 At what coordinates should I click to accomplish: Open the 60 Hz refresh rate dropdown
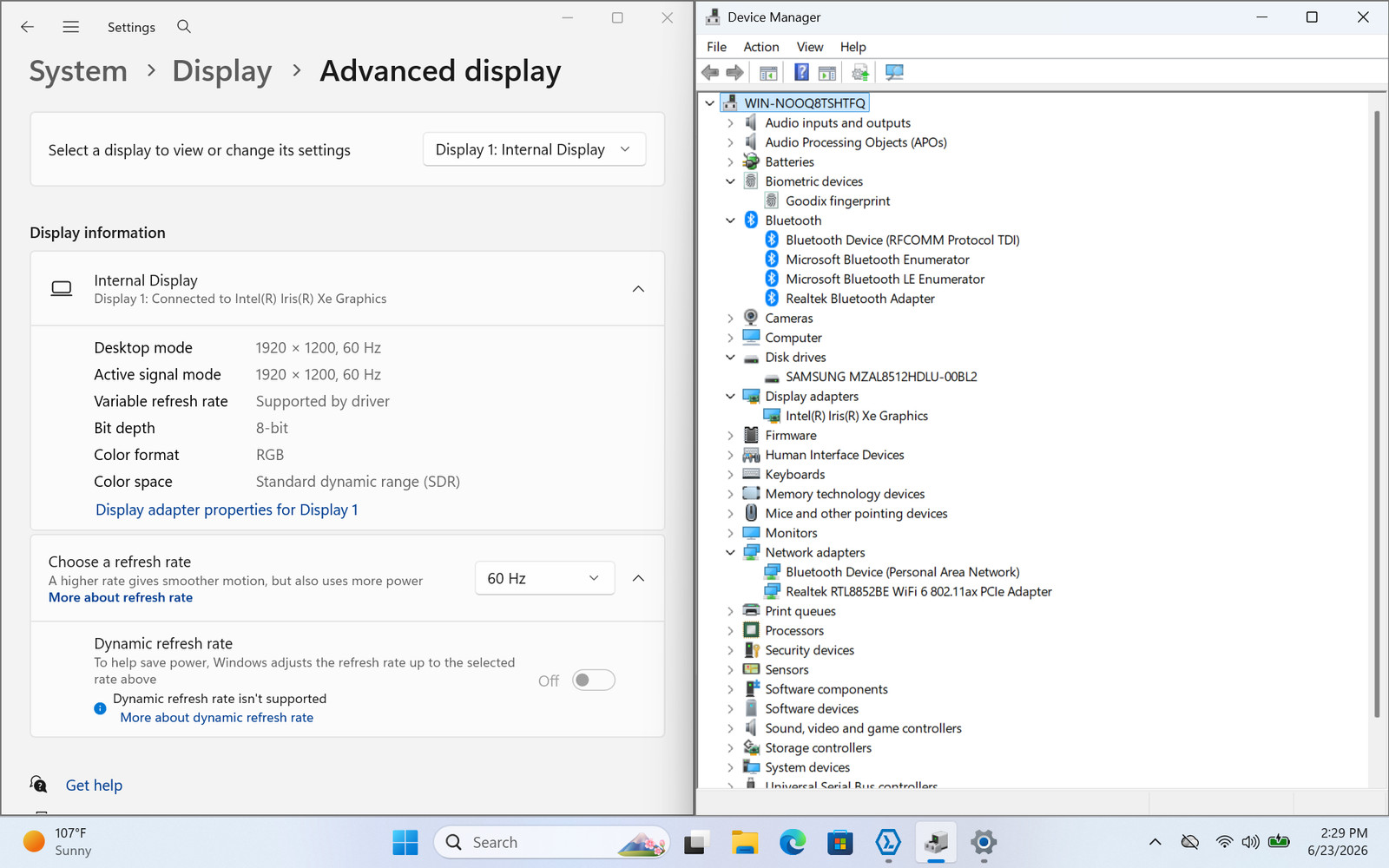point(545,578)
